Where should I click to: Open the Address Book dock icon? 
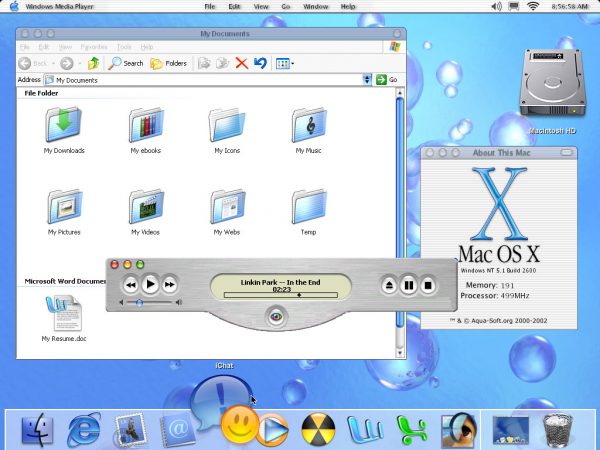click(x=178, y=430)
